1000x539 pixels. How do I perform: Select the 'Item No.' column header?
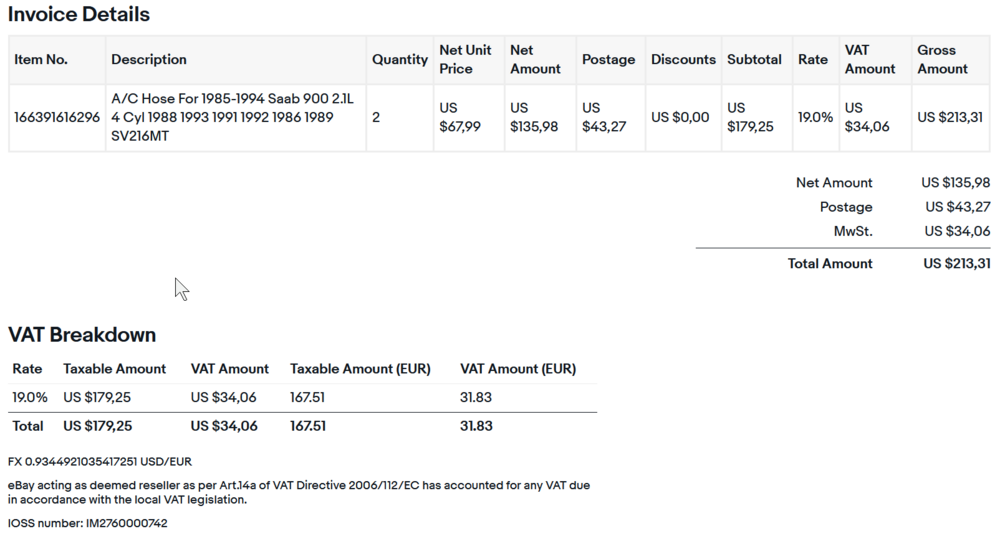pyautogui.click(x=41, y=59)
